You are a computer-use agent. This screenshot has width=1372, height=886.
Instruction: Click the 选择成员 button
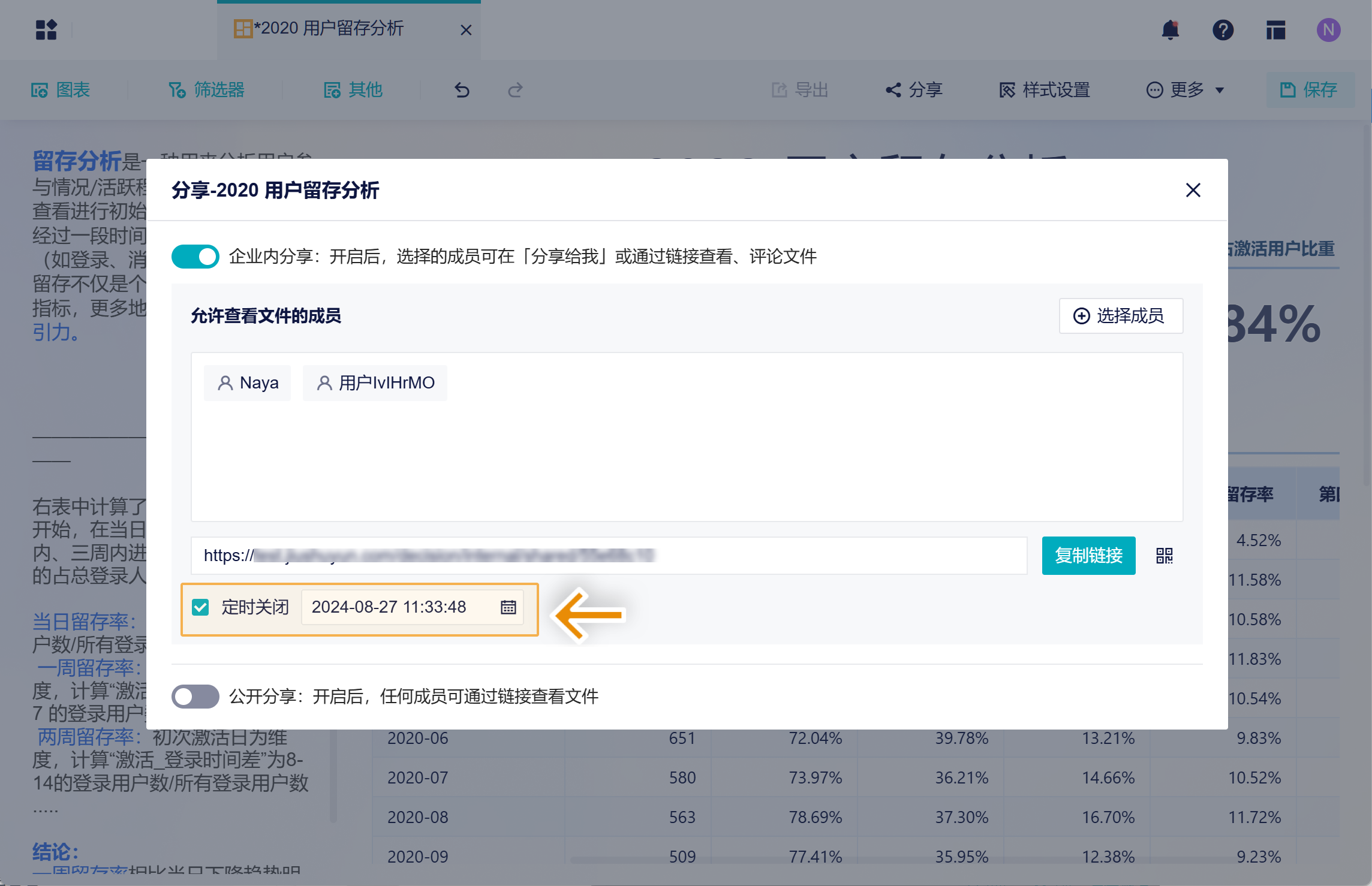click(x=1120, y=316)
